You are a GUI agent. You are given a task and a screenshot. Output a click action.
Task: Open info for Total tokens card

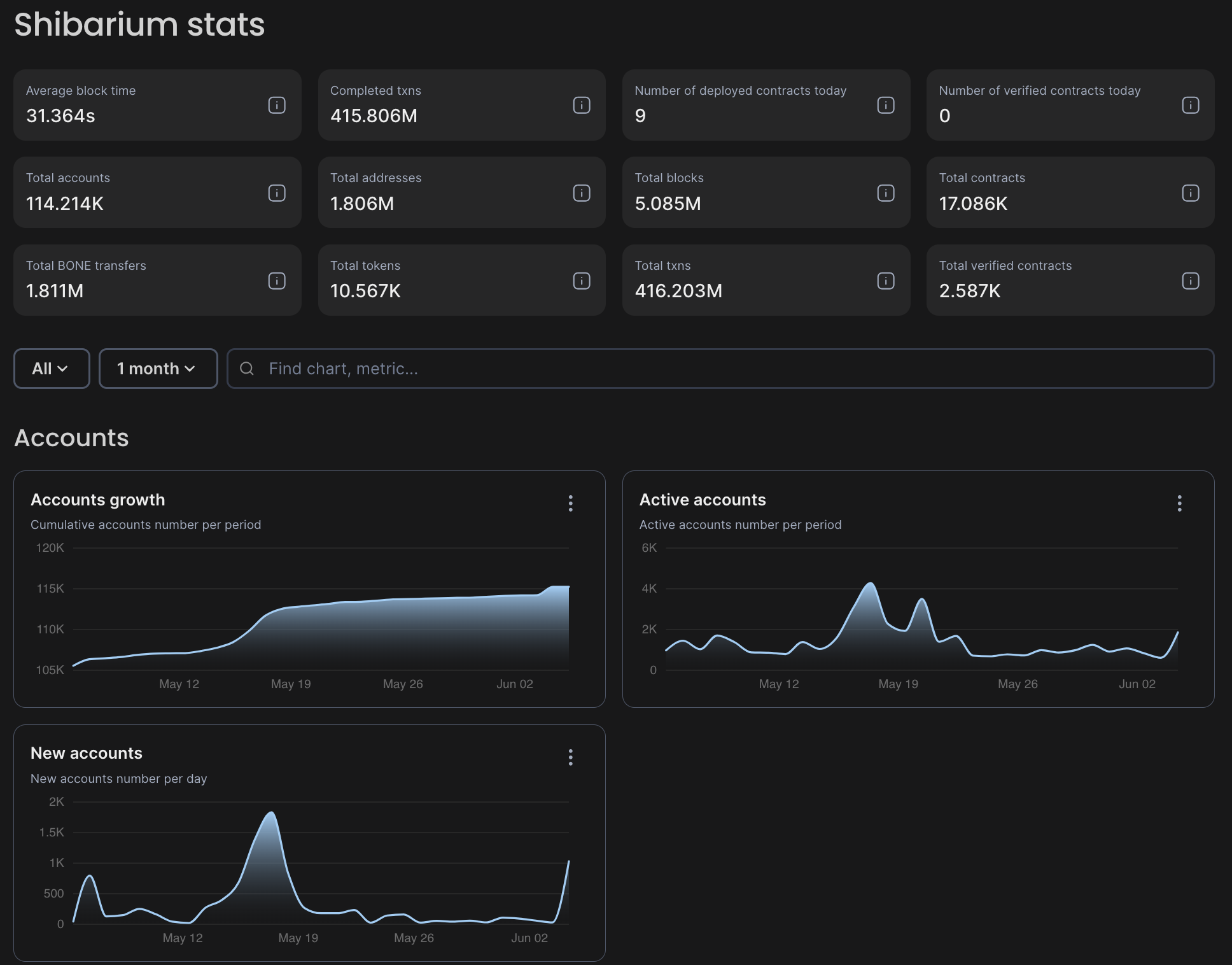[582, 281]
